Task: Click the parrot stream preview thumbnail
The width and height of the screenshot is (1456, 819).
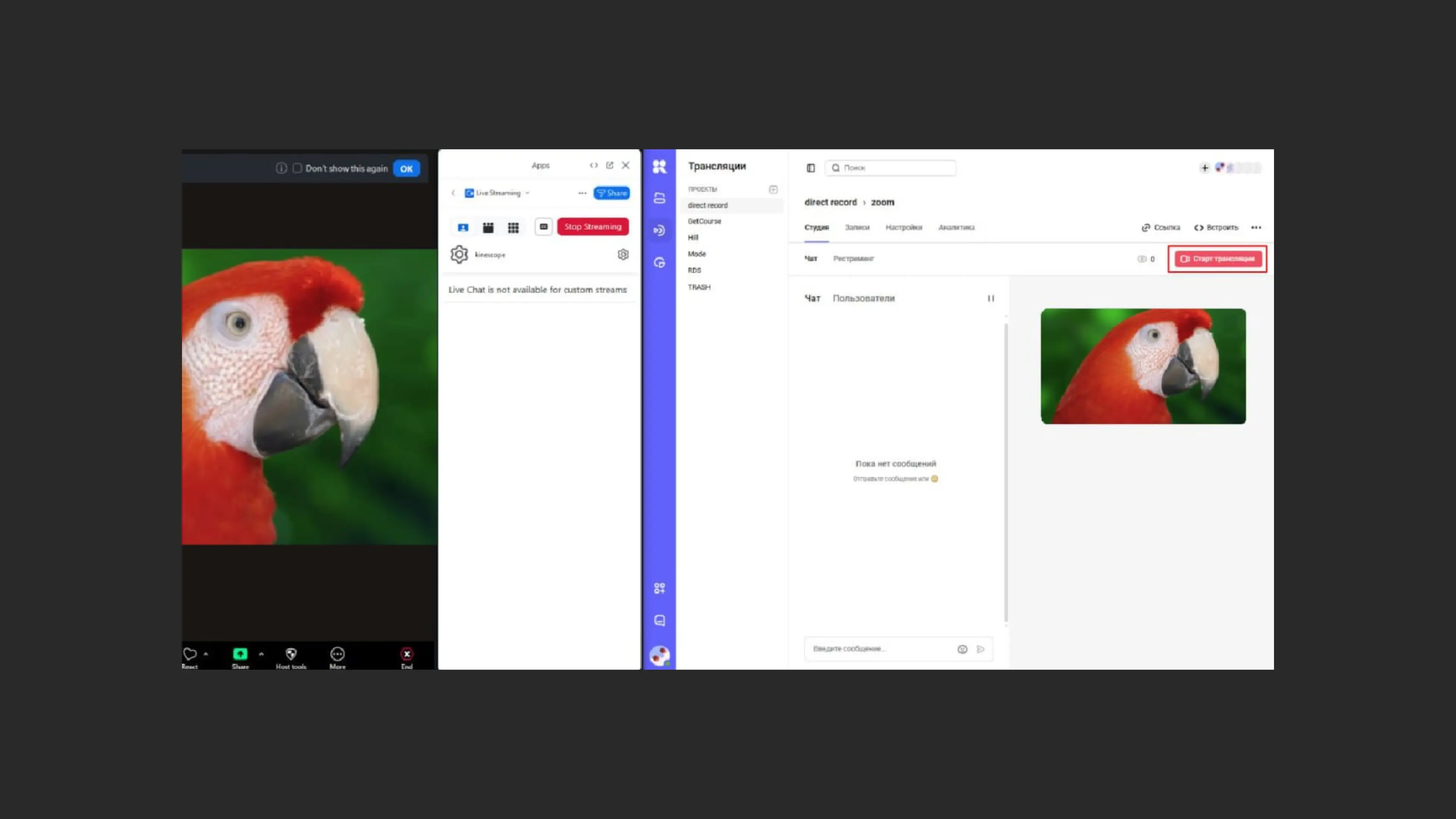Action: click(x=1143, y=366)
